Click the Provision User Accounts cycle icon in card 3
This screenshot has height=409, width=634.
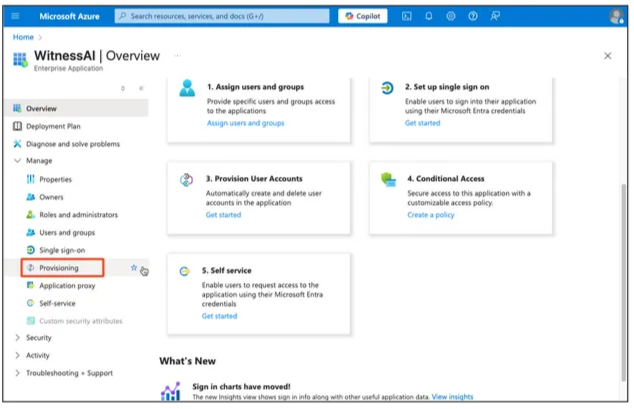coord(186,180)
